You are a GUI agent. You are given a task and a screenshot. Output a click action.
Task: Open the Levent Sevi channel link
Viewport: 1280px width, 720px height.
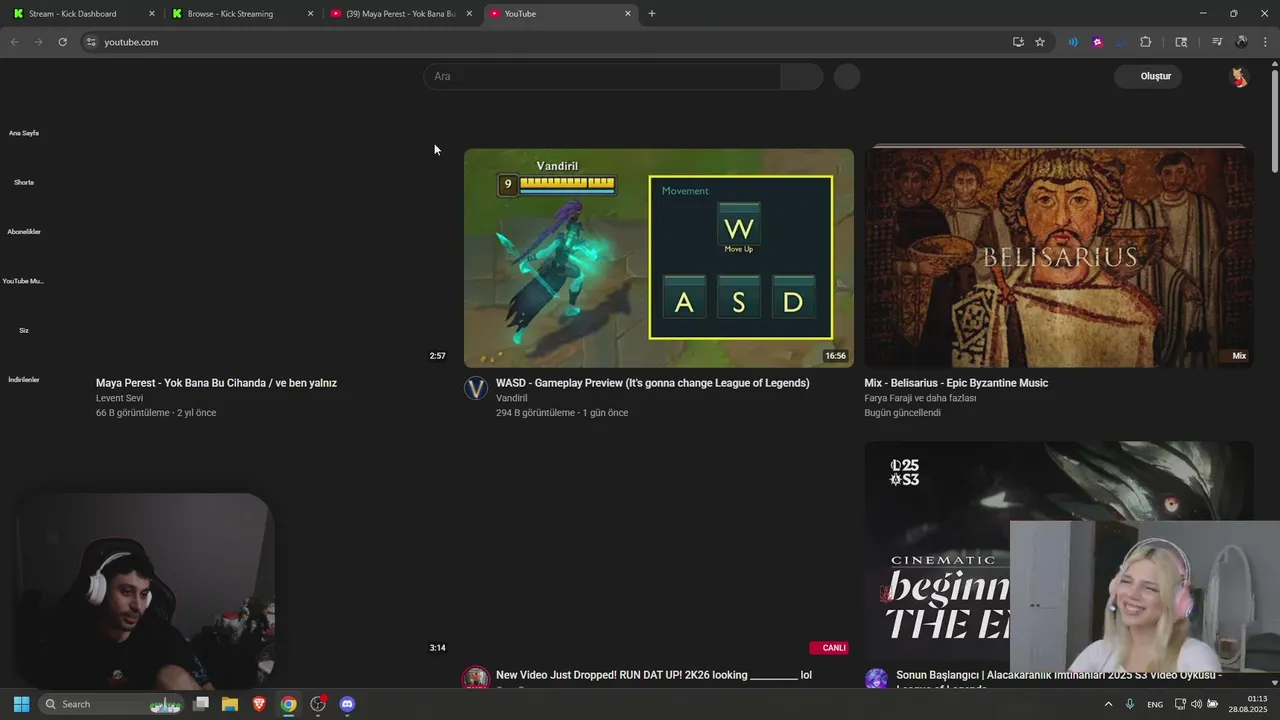tap(119, 398)
